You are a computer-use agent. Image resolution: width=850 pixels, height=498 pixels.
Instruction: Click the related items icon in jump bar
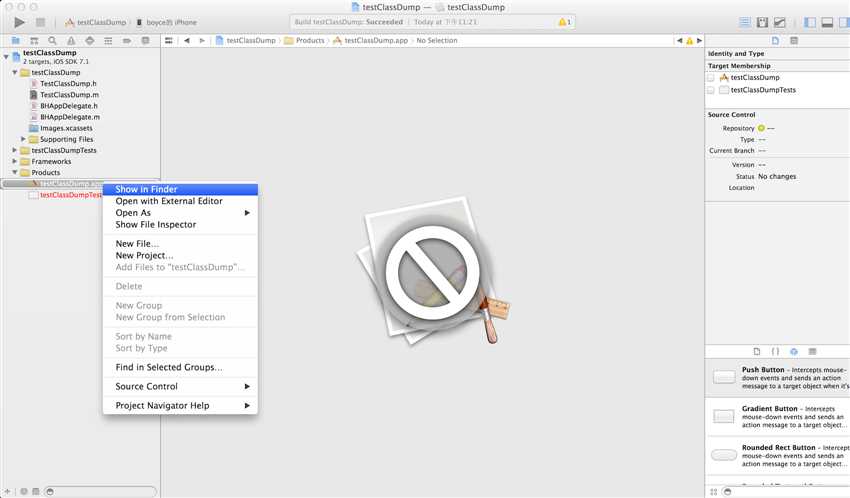169,41
